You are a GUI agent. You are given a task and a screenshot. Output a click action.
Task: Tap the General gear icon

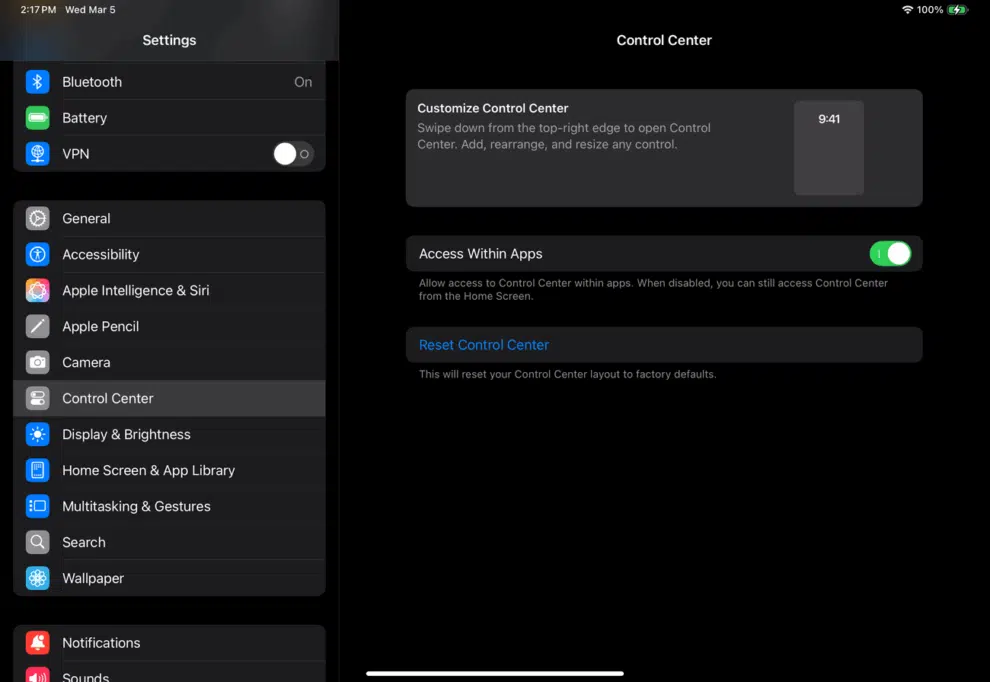(x=37, y=218)
